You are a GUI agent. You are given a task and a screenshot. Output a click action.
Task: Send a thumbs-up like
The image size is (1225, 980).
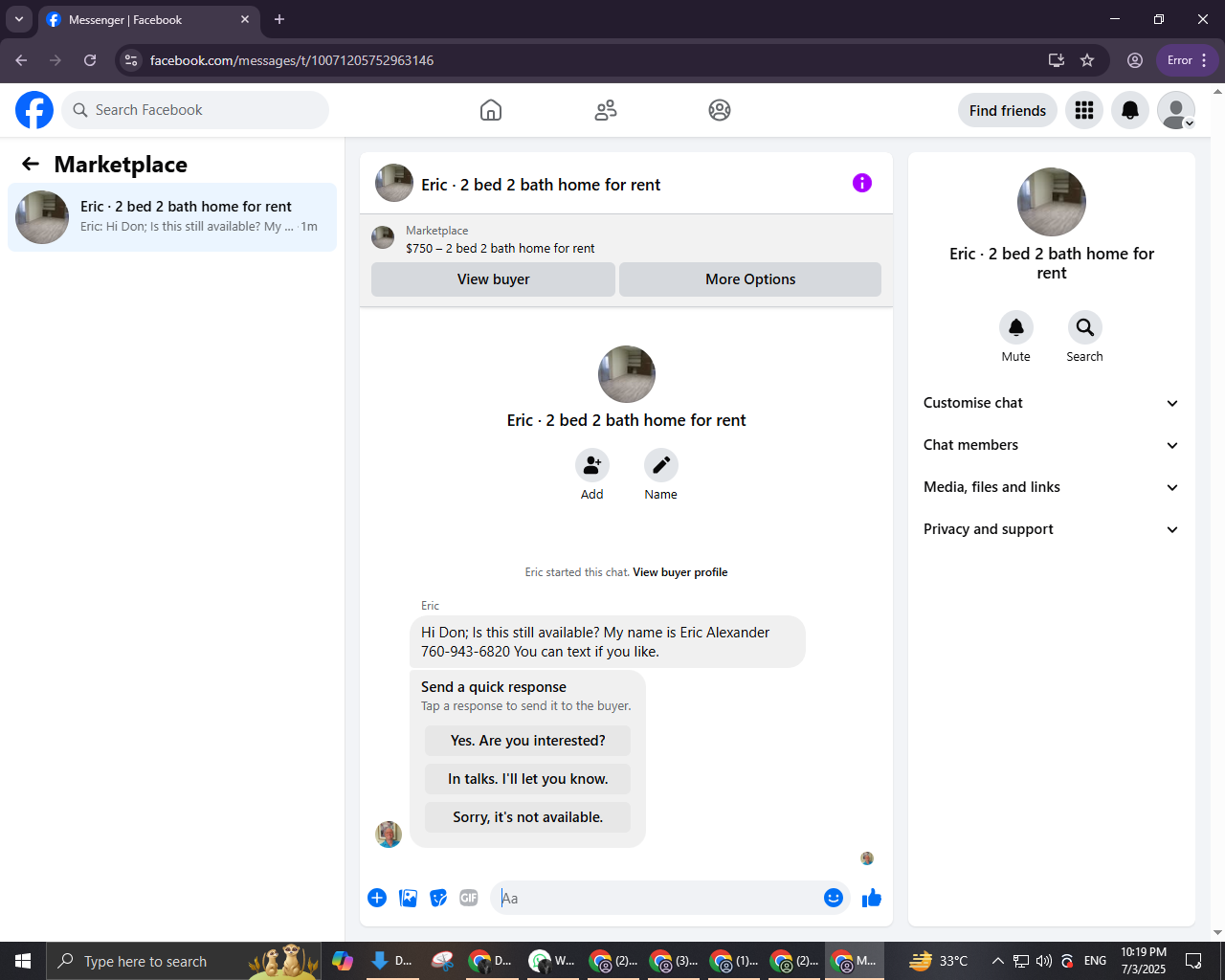[x=872, y=898]
